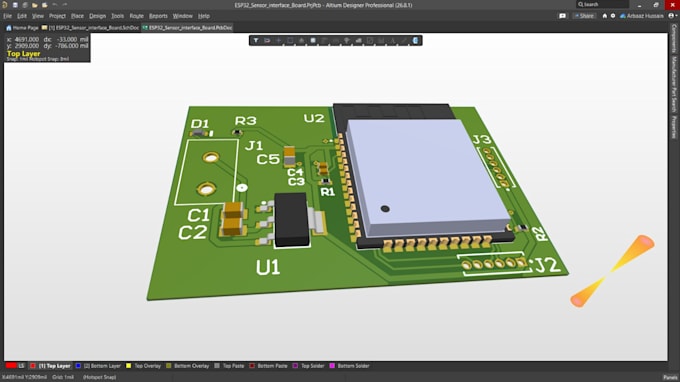
Task: Click the user profile icon at far right
Action: coord(672,16)
